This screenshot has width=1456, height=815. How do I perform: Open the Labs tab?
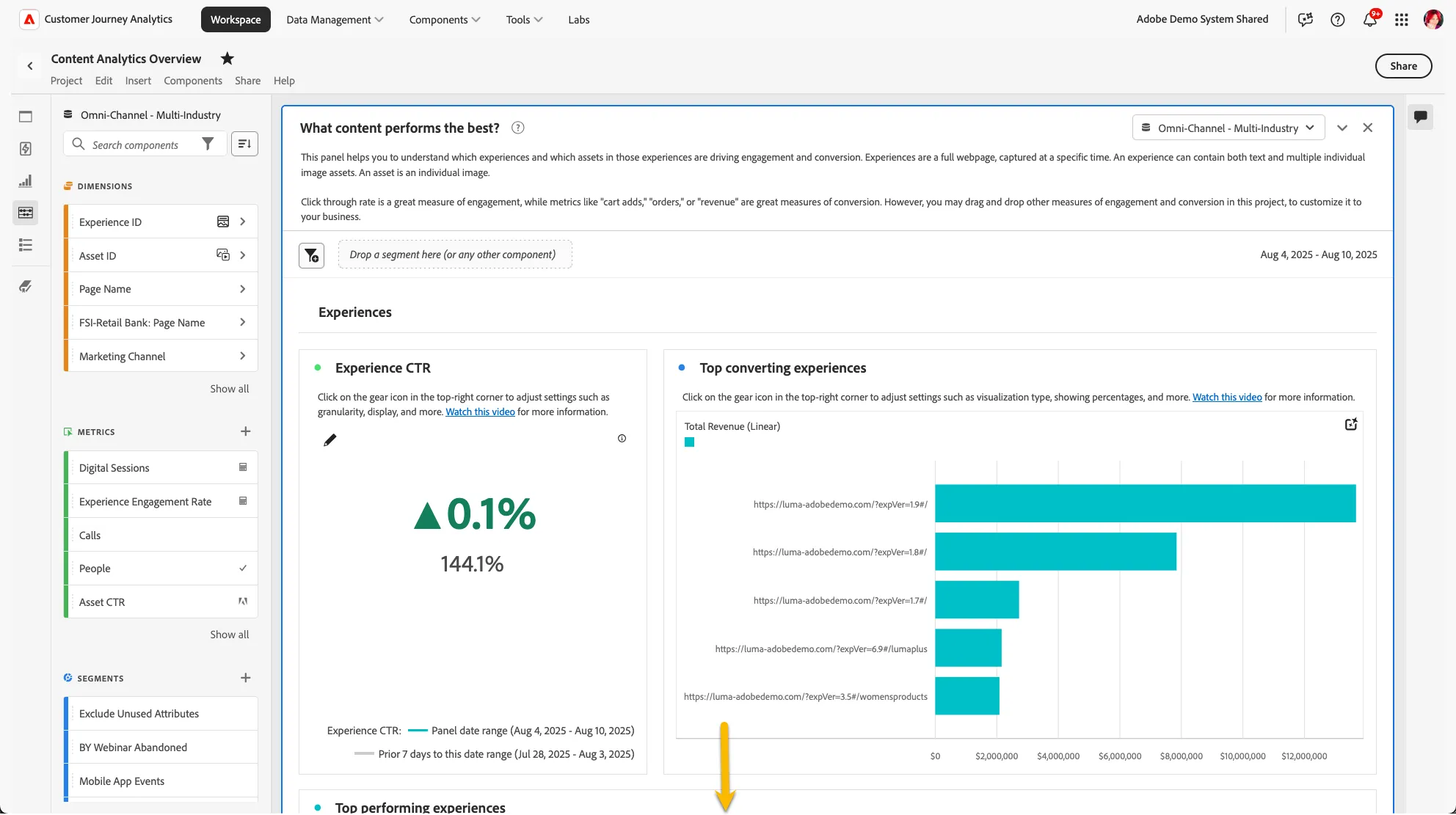[579, 20]
